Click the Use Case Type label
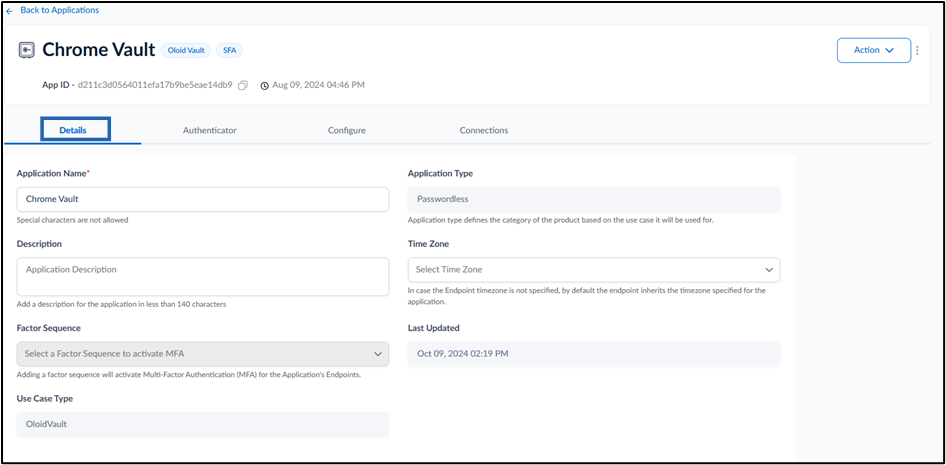The image size is (946, 465). tap(45, 399)
